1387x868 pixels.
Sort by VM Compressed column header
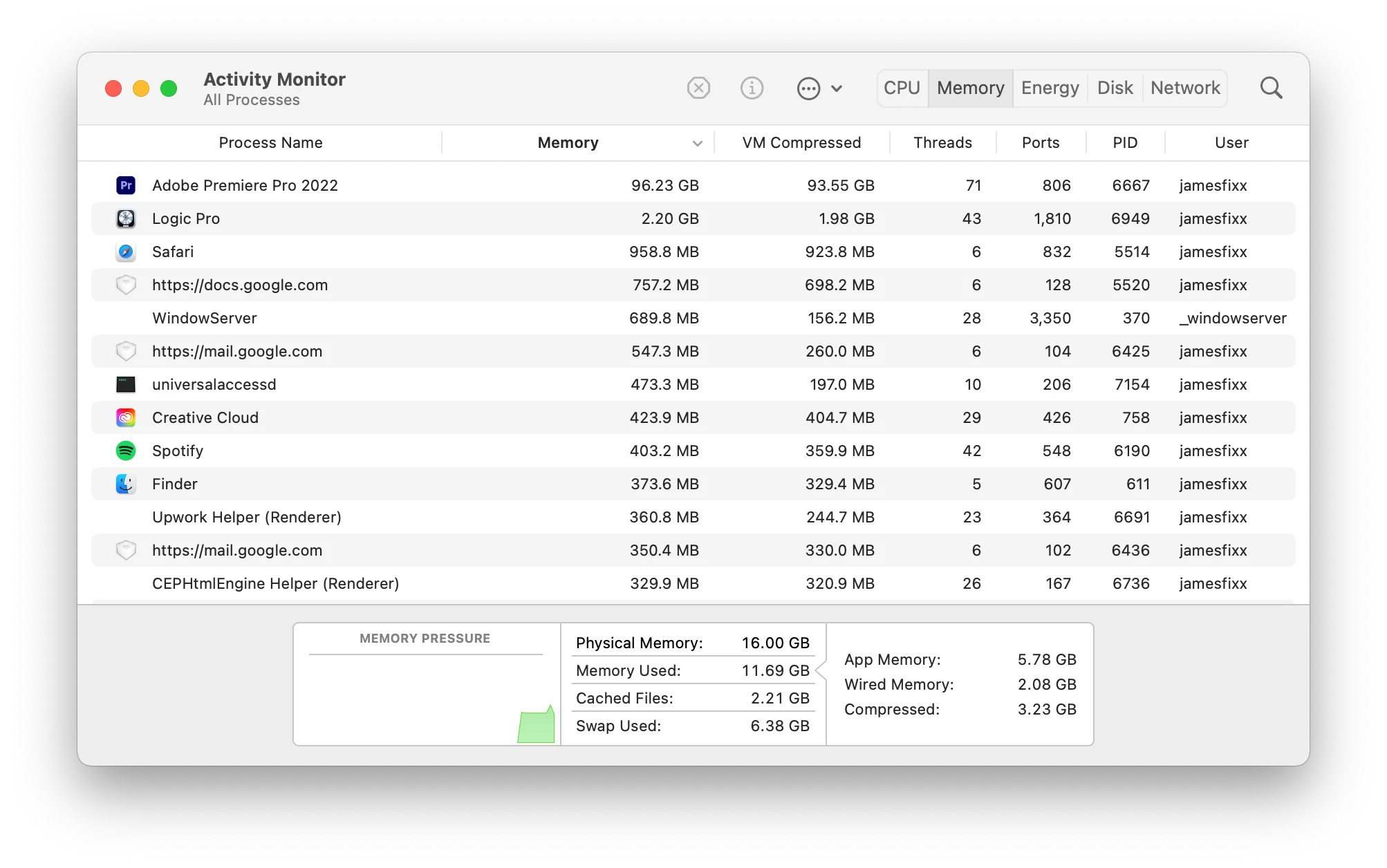801,143
